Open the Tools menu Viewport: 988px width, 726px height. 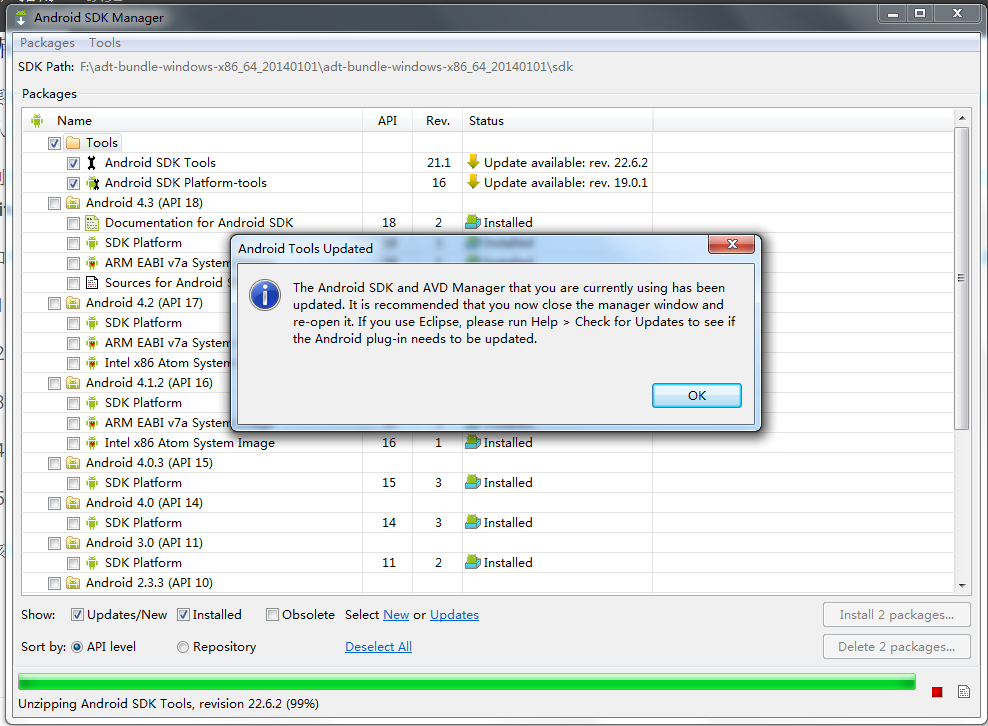tap(105, 43)
